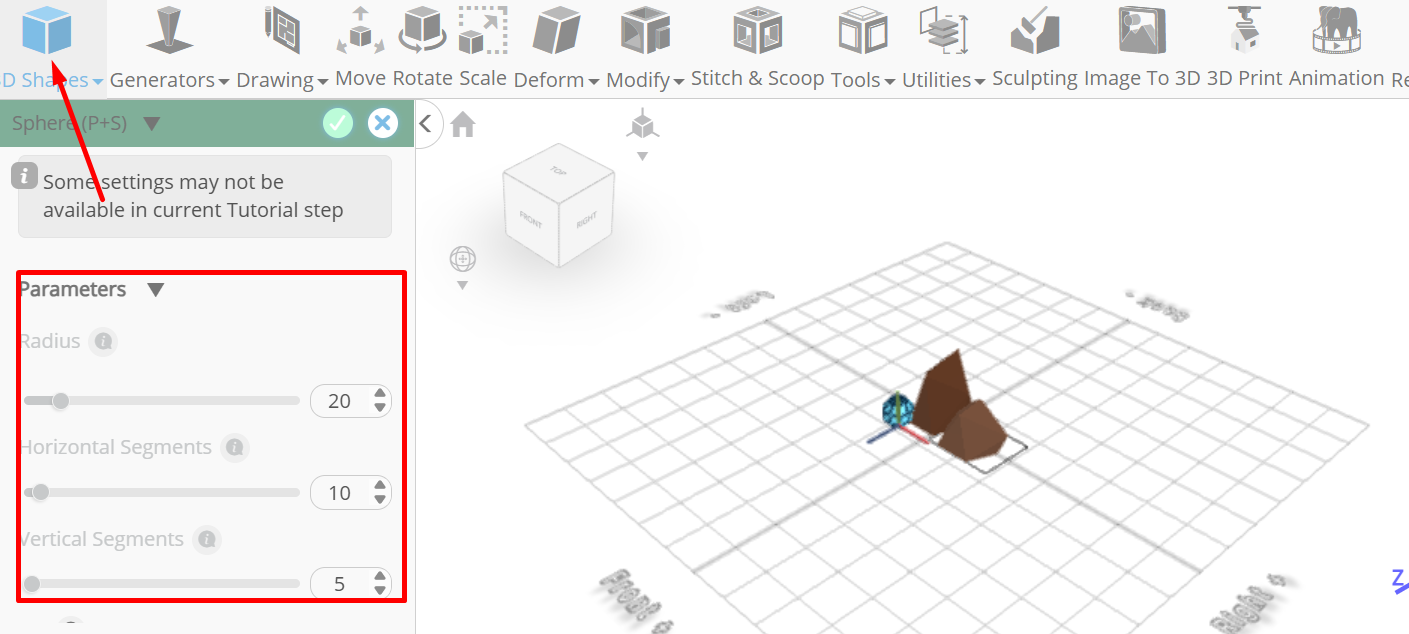Click the FRONT face of the view cube
Viewport: 1409px width, 634px height.
pos(529,220)
